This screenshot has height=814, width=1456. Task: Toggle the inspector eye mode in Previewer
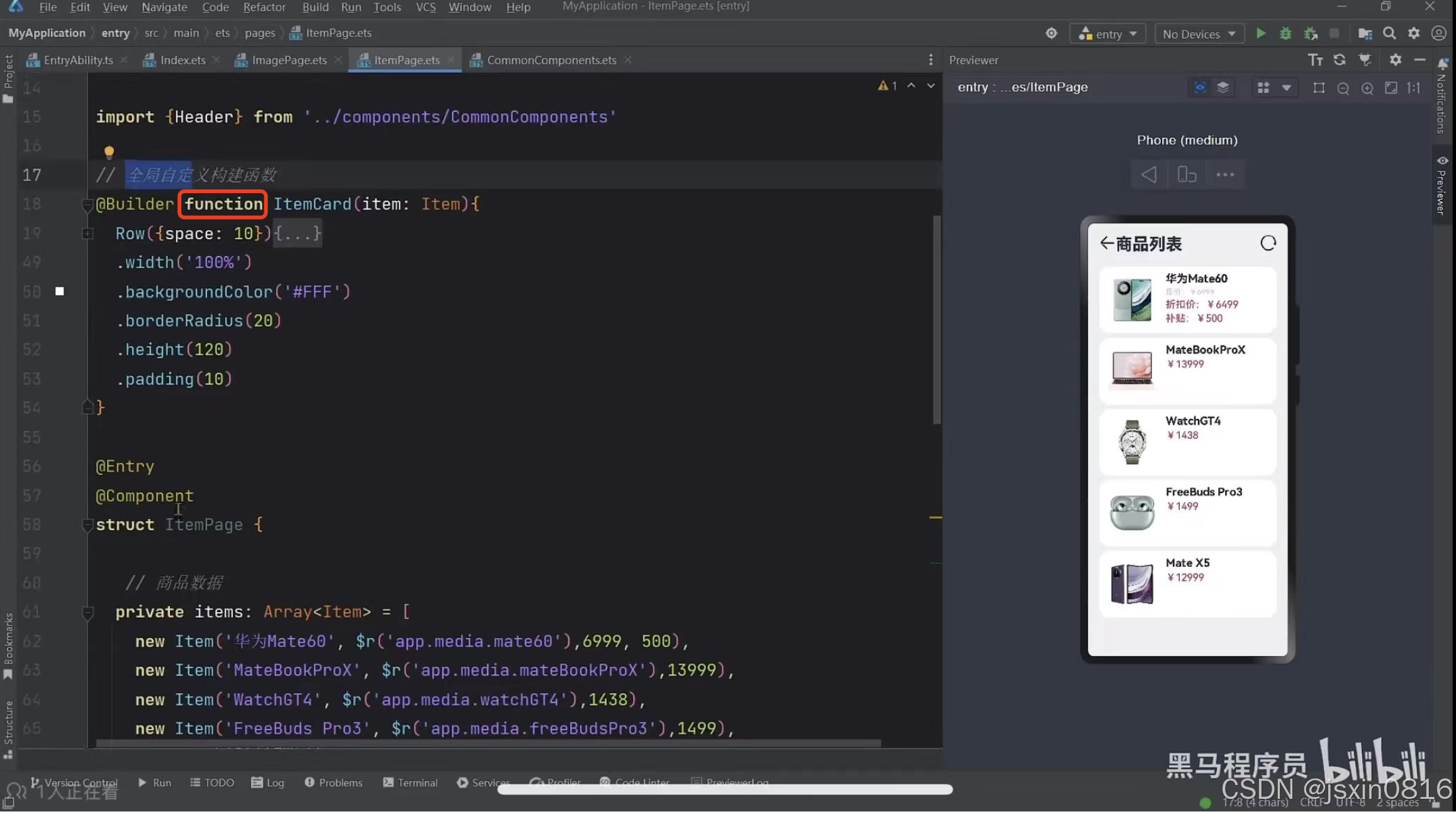point(1200,87)
